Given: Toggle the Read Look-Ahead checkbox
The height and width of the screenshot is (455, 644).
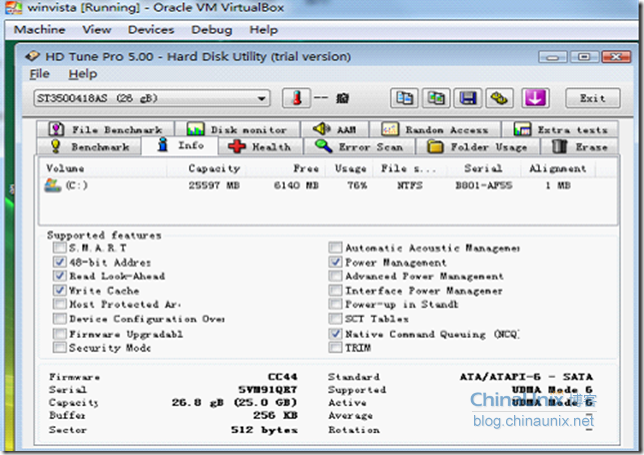Looking at the screenshot, I should [60, 276].
